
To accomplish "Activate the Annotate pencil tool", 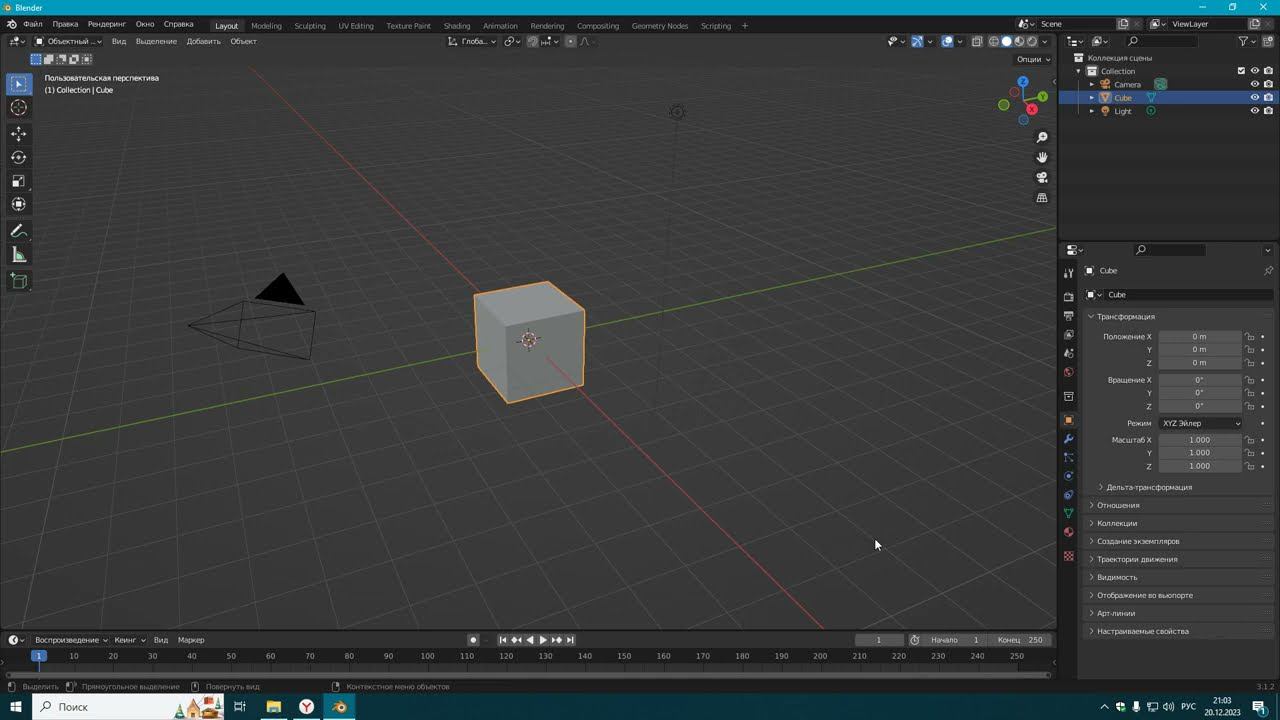I will (x=18, y=231).
